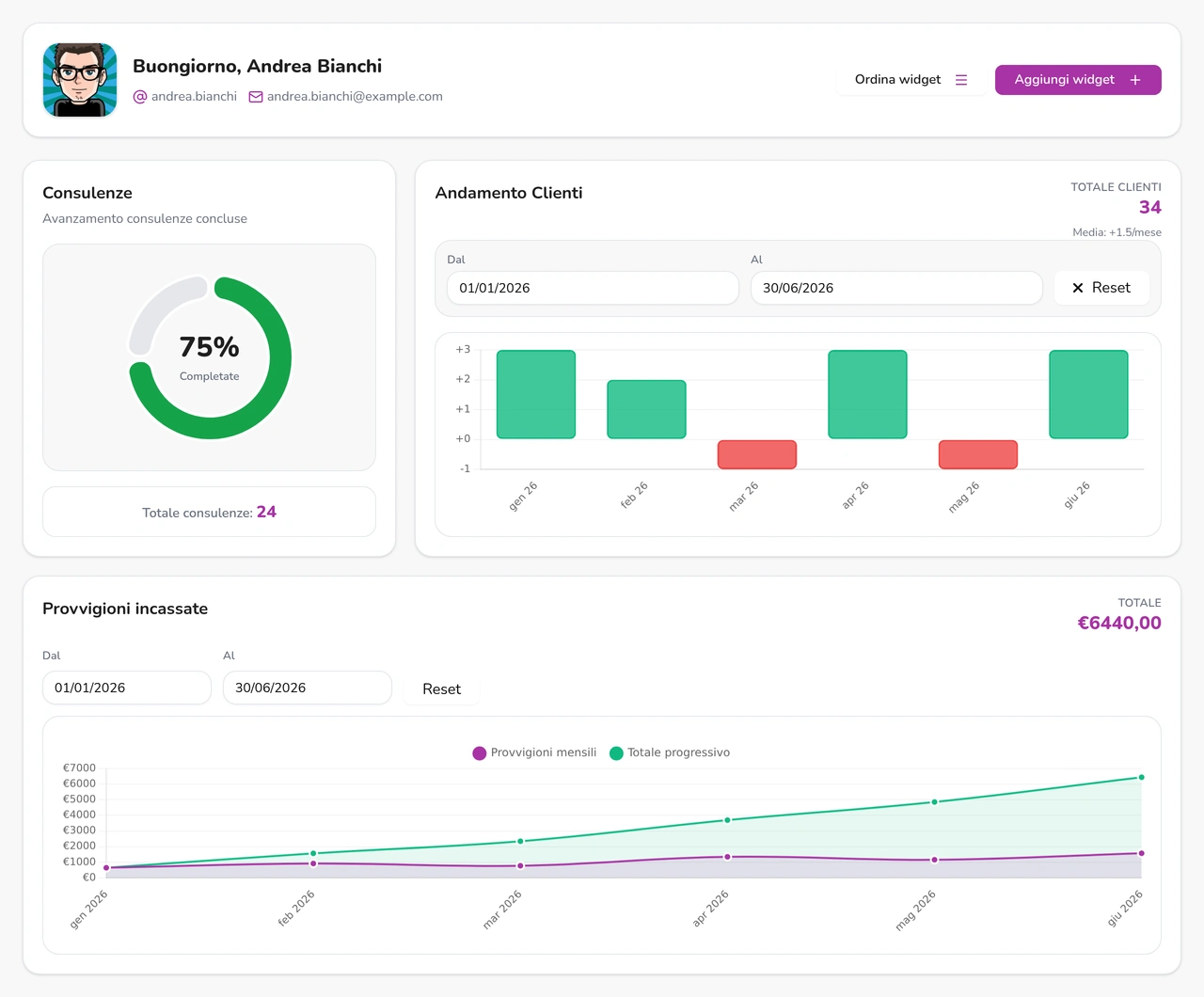Viewport: 1204px width, 997px height.
Task: Click the mag 2026 green line data point
Action: [934, 802]
